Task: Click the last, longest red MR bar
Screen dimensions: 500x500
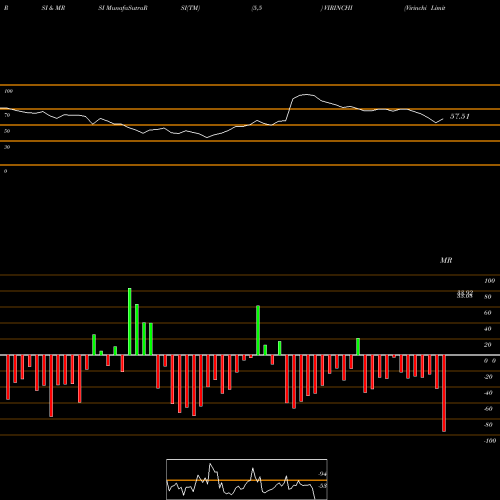Action: point(444,393)
